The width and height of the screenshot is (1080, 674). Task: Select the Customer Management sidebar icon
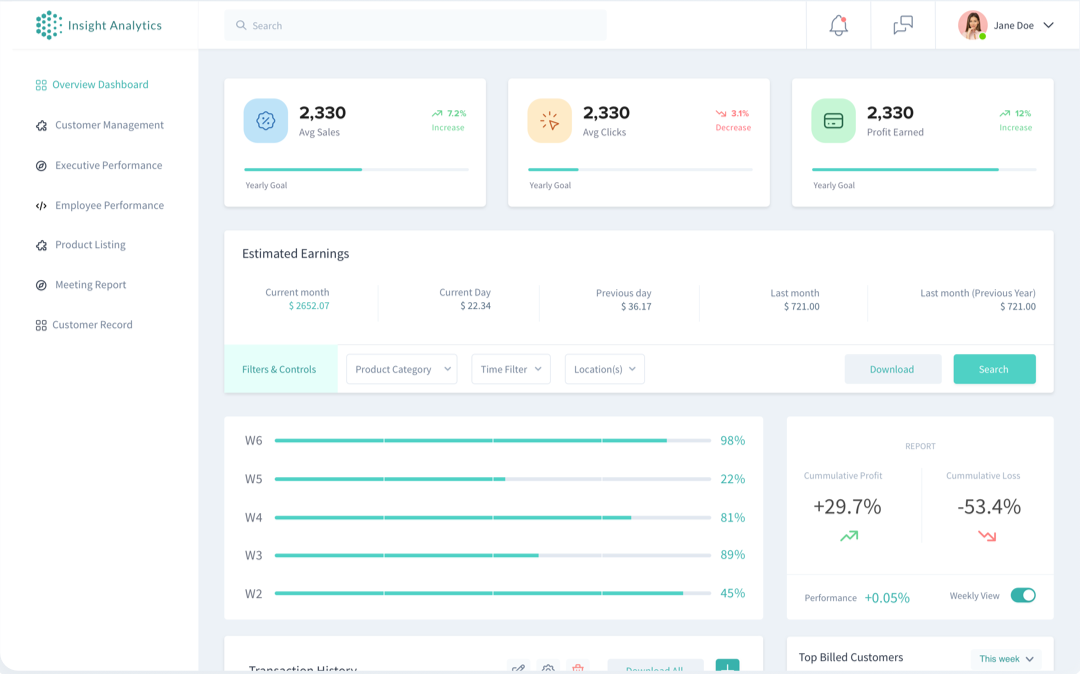[39, 125]
